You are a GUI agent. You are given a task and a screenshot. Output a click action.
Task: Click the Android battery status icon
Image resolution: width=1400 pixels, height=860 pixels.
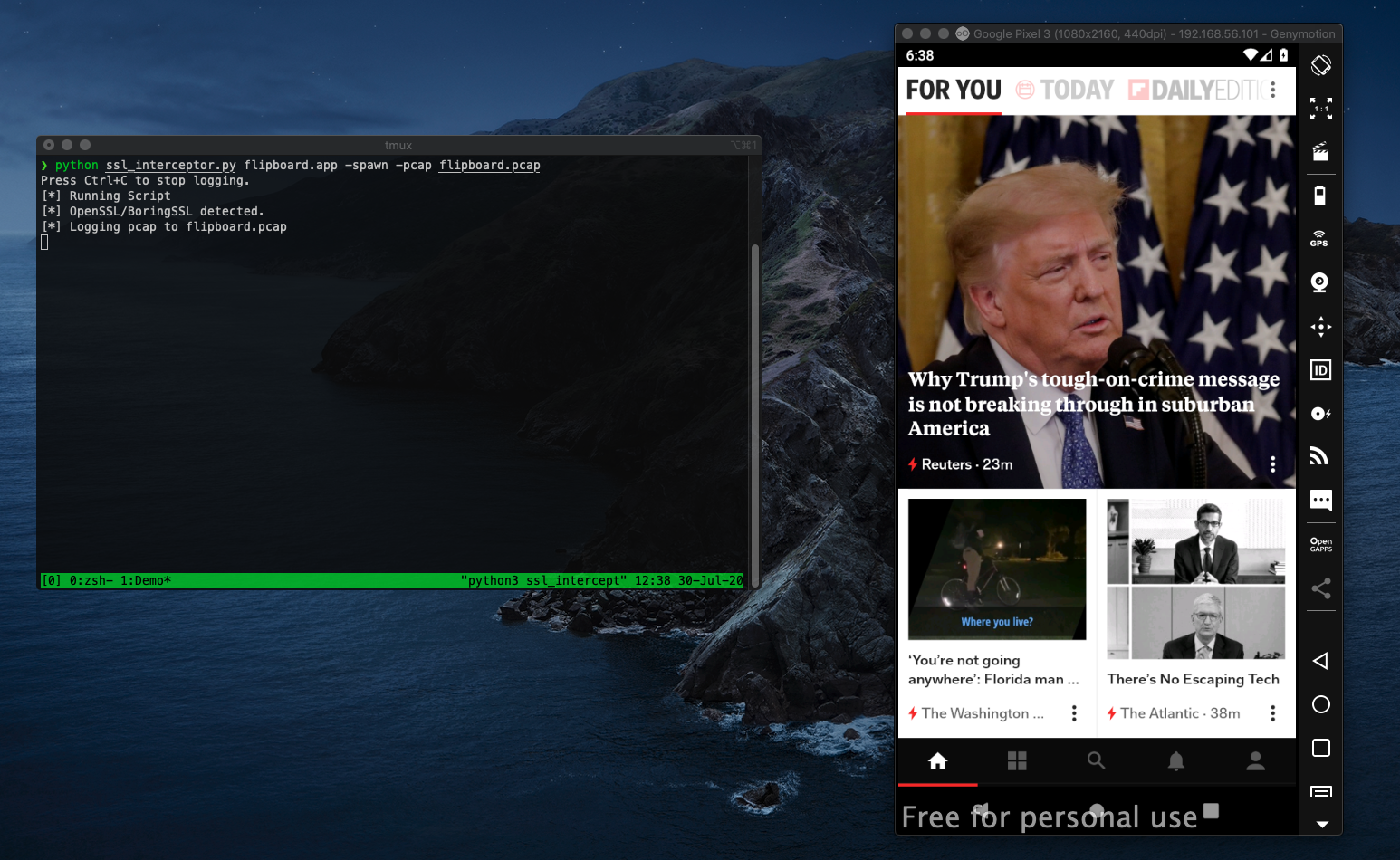point(1283,55)
